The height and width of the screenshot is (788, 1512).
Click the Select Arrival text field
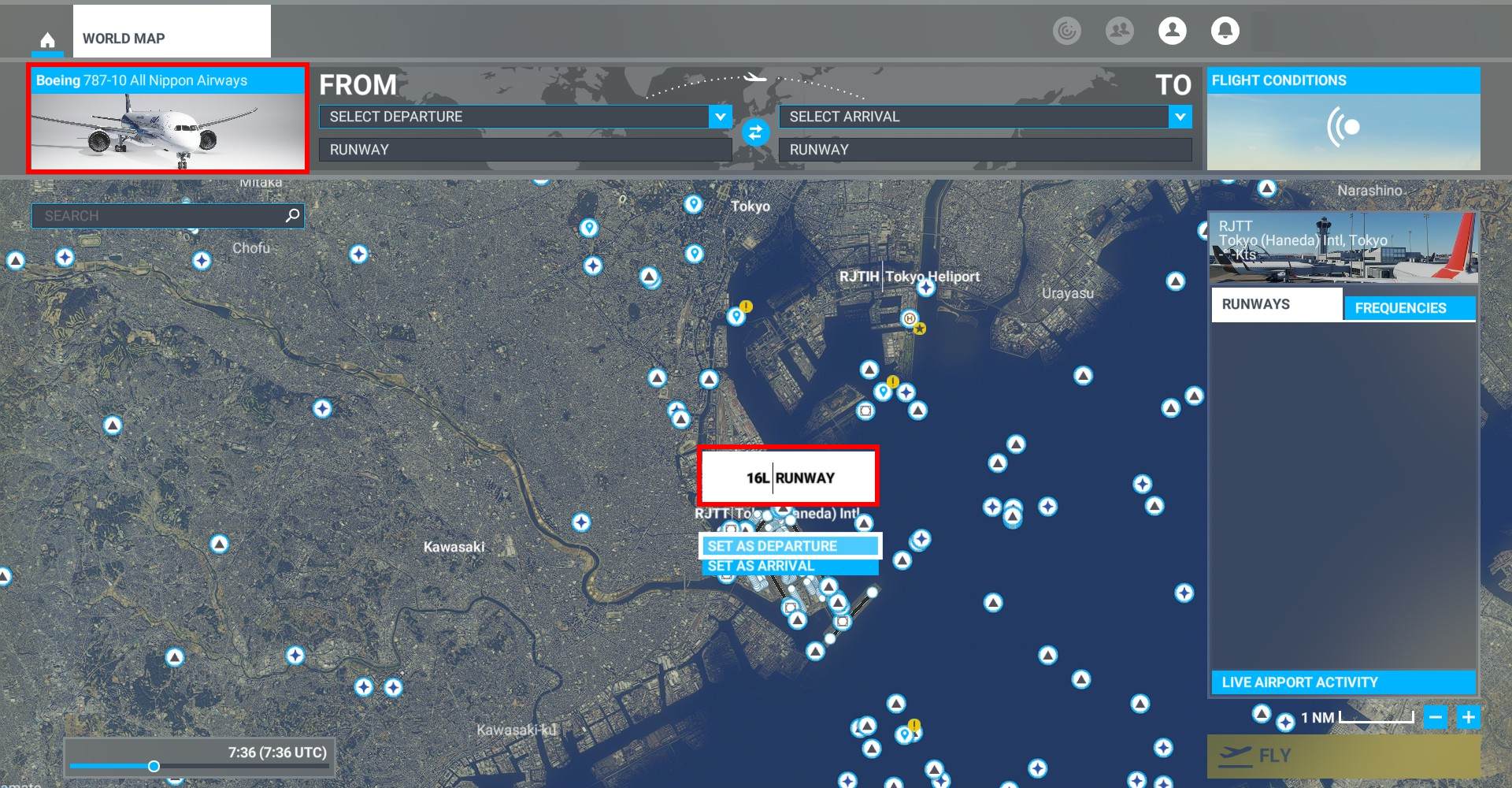[x=973, y=117]
